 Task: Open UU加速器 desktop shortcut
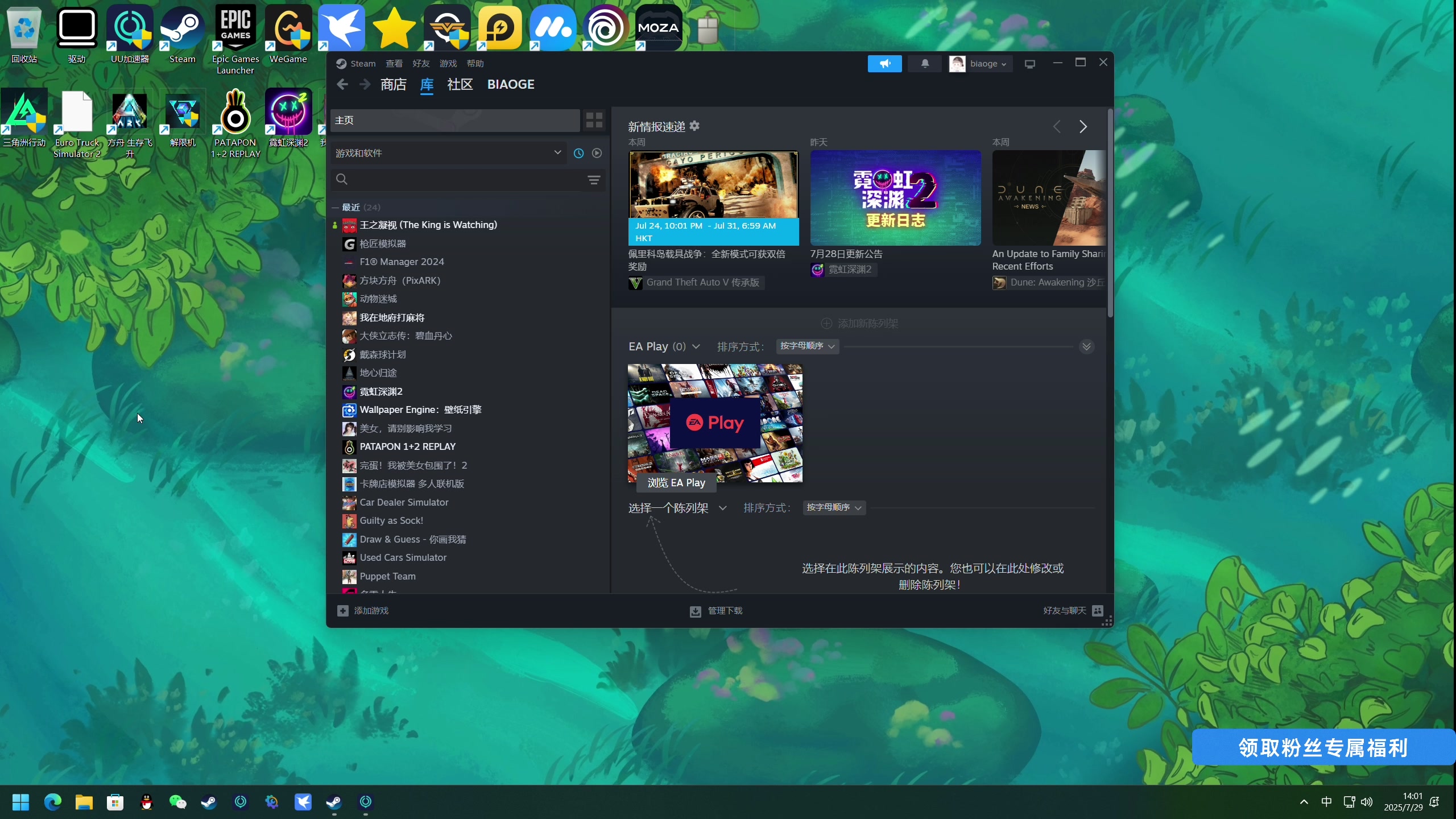[x=130, y=35]
